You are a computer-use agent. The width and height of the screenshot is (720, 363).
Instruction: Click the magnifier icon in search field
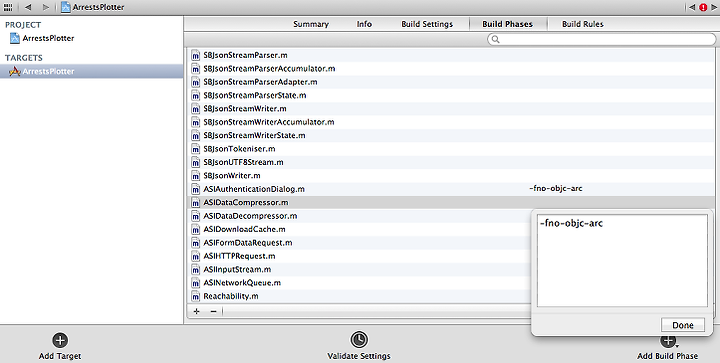click(x=495, y=39)
